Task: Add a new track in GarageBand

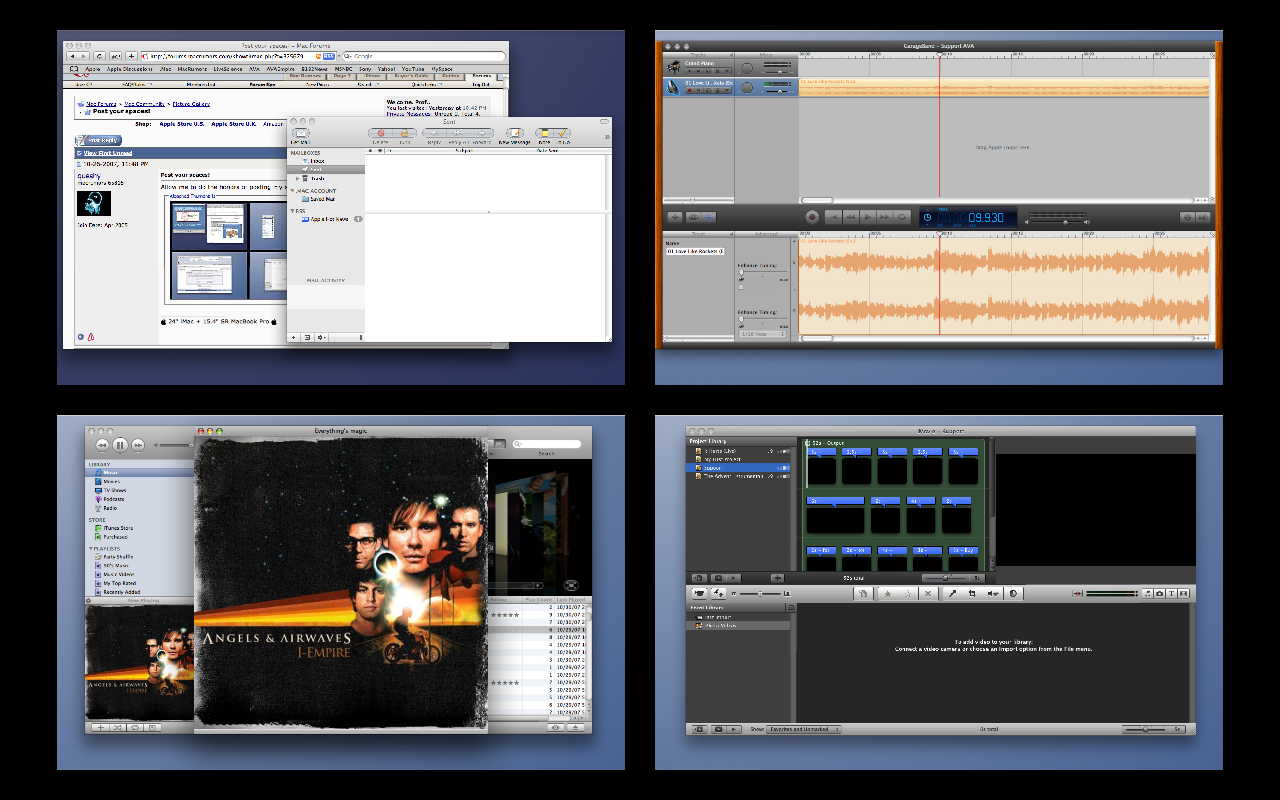Action: [x=675, y=216]
